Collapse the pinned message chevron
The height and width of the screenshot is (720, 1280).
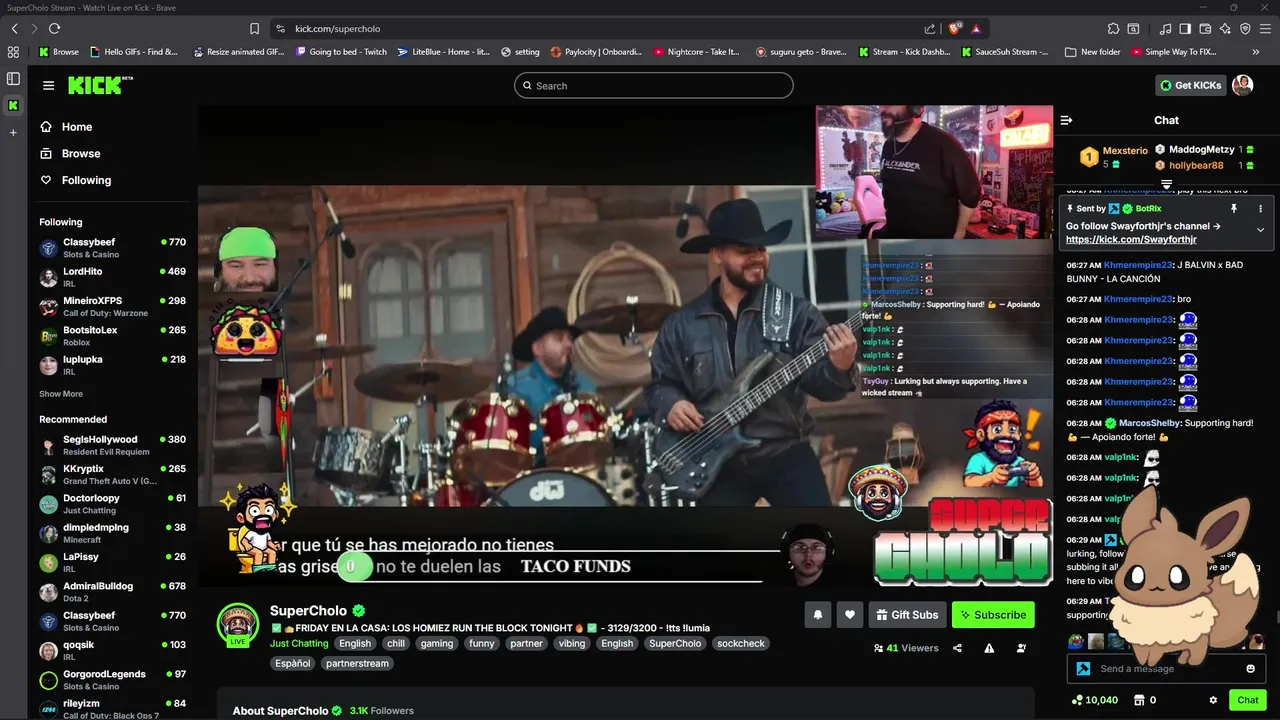1260,230
